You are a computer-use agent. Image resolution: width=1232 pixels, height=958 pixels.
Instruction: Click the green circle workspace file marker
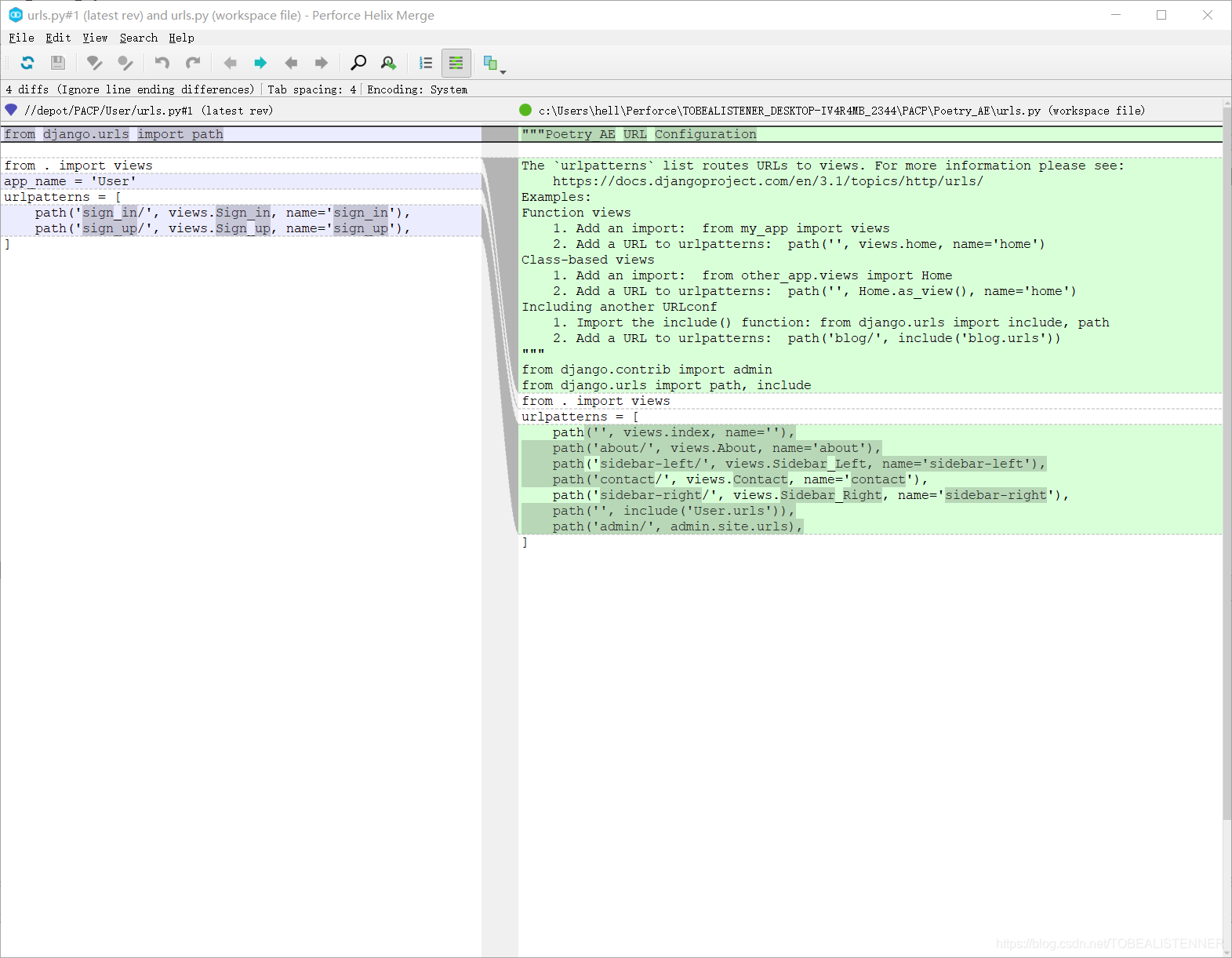pyautogui.click(x=525, y=110)
